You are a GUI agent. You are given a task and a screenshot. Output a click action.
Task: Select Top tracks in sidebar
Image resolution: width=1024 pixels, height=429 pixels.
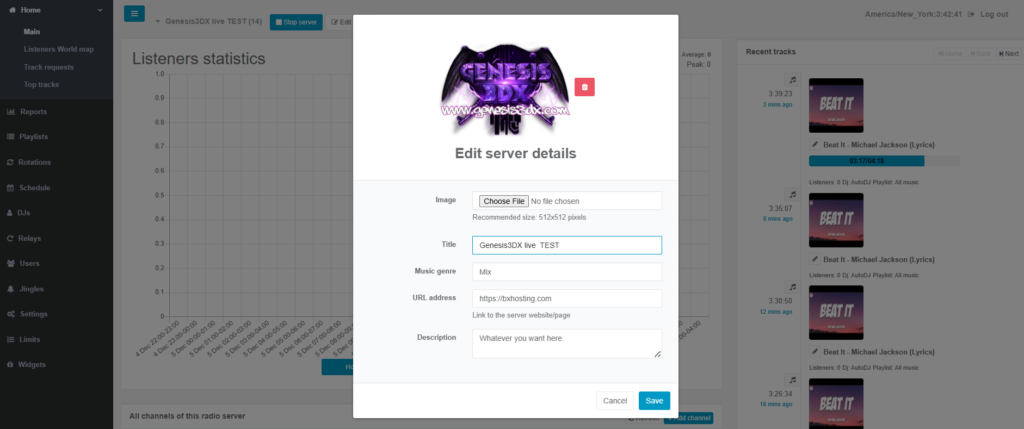[43, 85]
